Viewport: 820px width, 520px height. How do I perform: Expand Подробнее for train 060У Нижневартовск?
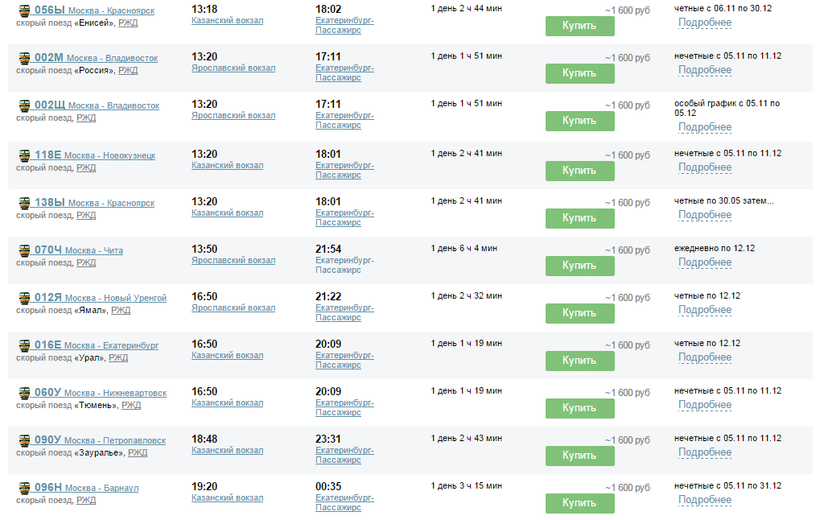pyautogui.click(x=705, y=405)
